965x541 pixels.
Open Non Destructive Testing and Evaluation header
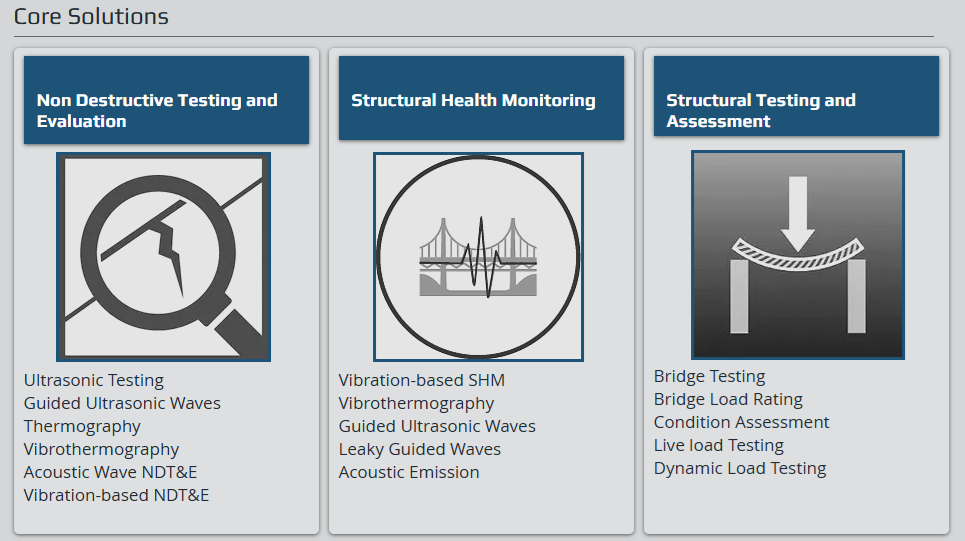pyautogui.click(x=166, y=100)
